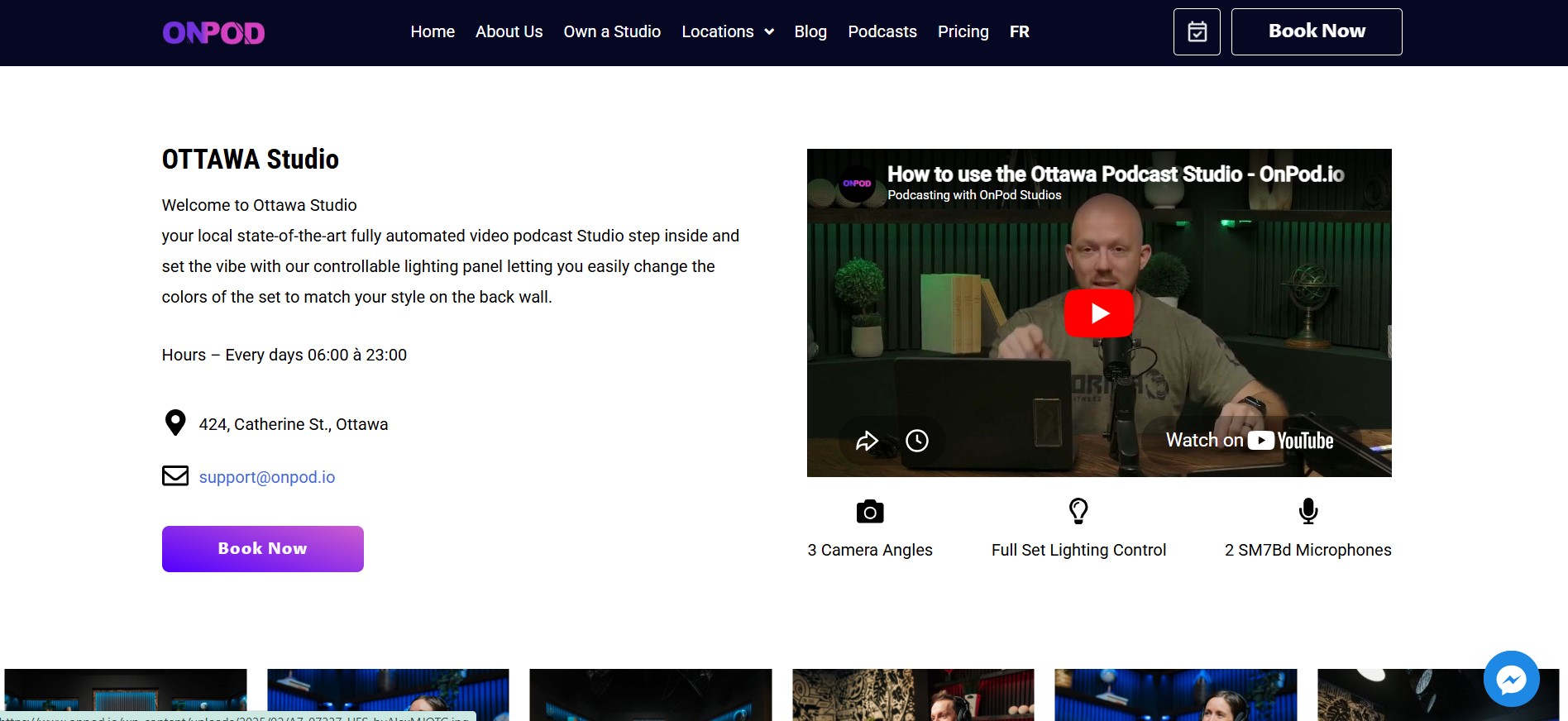The image size is (1568, 721).
Task: Click the '2 SM7Bd Microphones' label
Action: click(x=1308, y=550)
